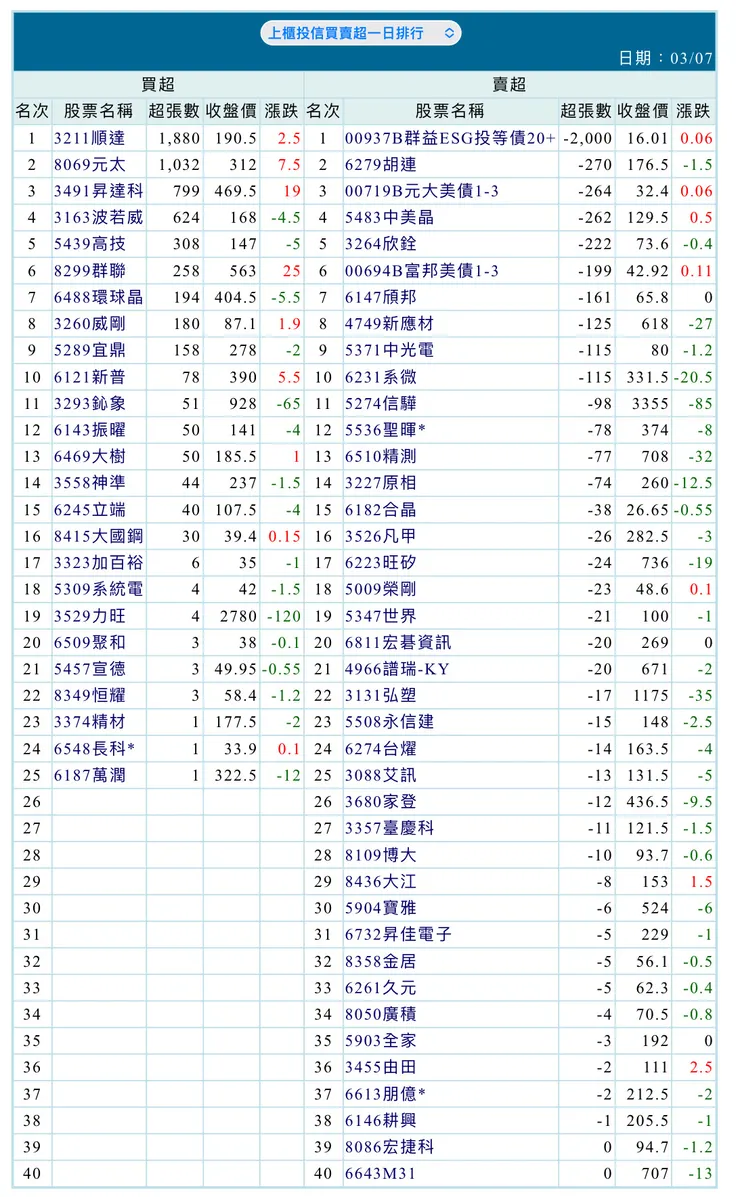The image size is (740, 1197).
Task: Open stock link 3264欣銓
Action: click(x=380, y=244)
